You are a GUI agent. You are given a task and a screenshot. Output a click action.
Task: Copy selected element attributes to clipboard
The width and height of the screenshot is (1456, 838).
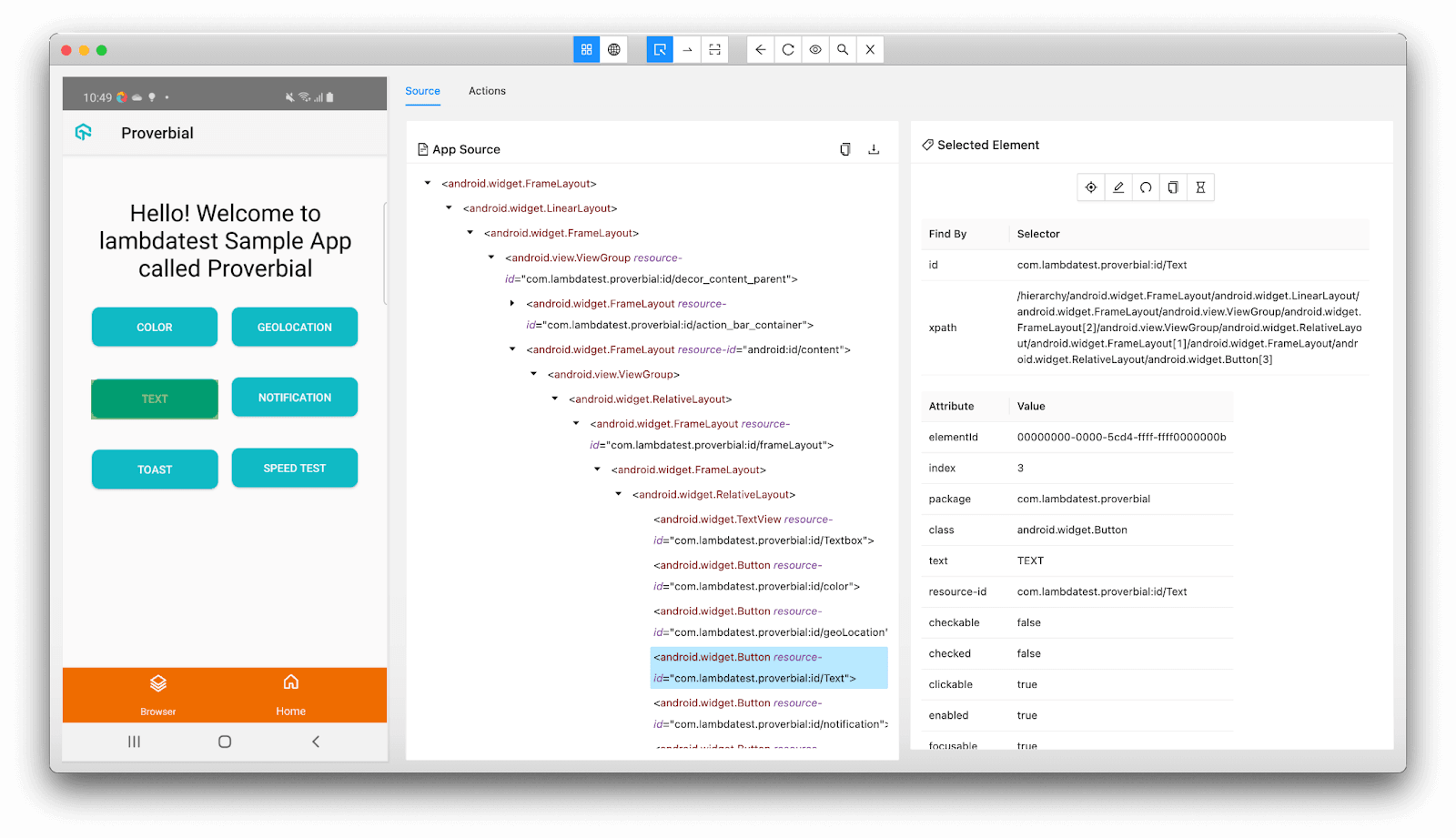pos(1173,187)
